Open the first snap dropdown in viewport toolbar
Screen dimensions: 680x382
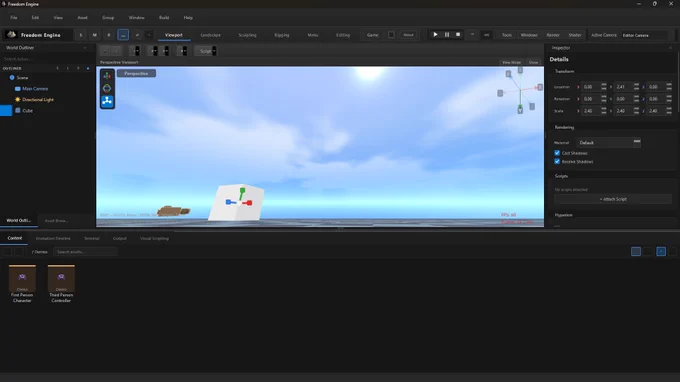coord(135,51)
